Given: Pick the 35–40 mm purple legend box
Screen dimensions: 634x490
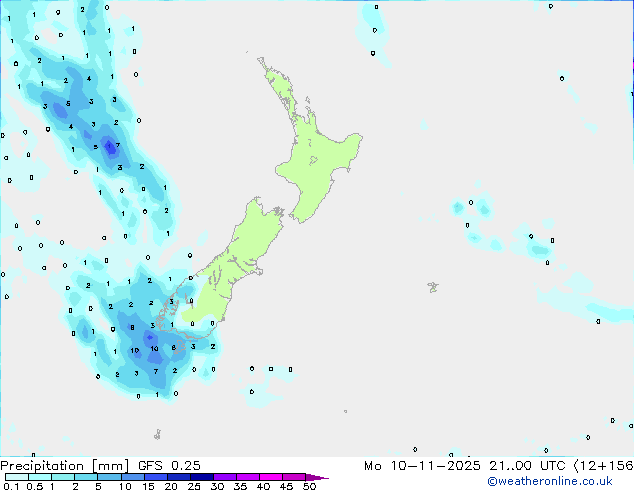Looking at the screenshot, I should pyautogui.click(x=248, y=477).
